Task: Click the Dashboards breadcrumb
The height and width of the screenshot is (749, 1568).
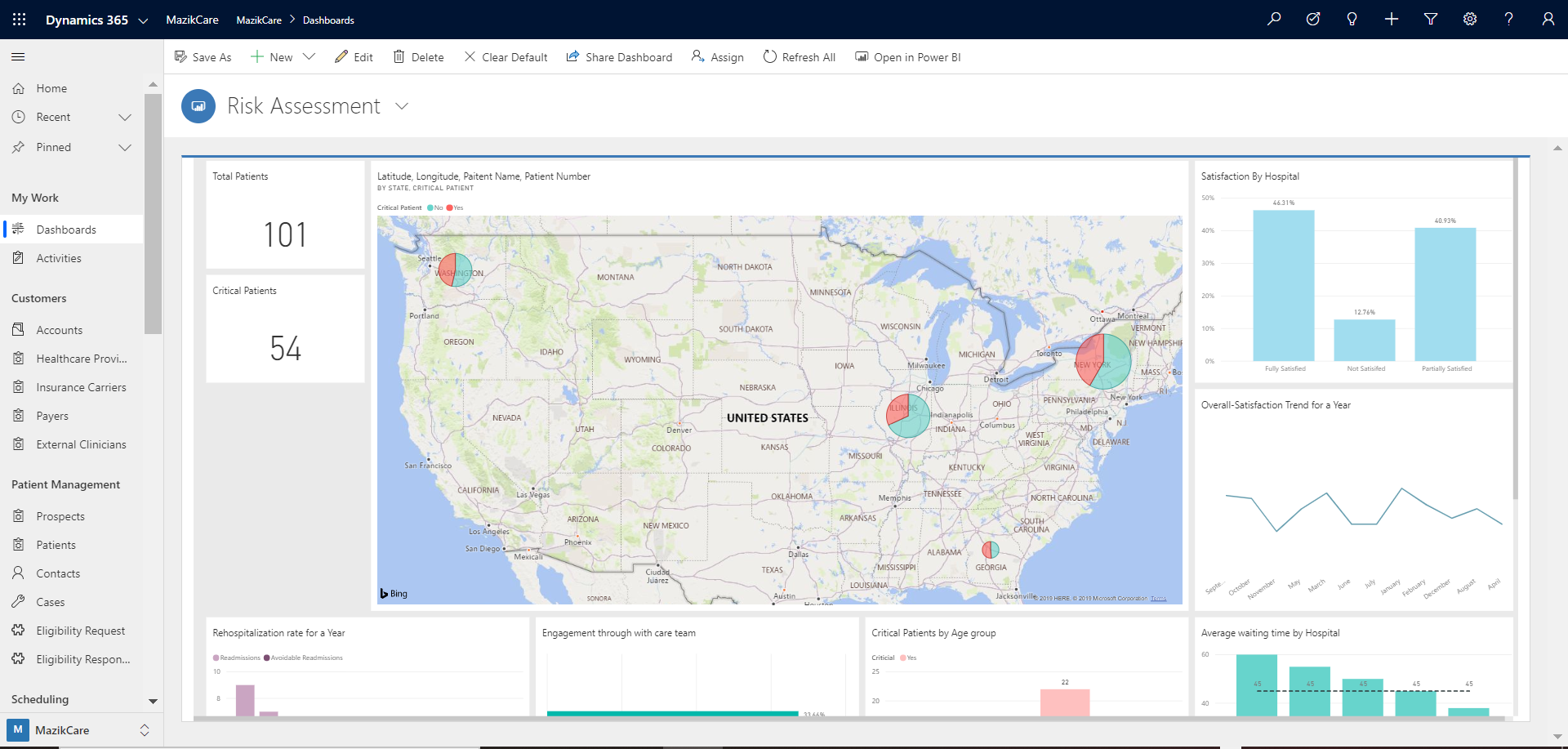Action: [x=328, y=20]
